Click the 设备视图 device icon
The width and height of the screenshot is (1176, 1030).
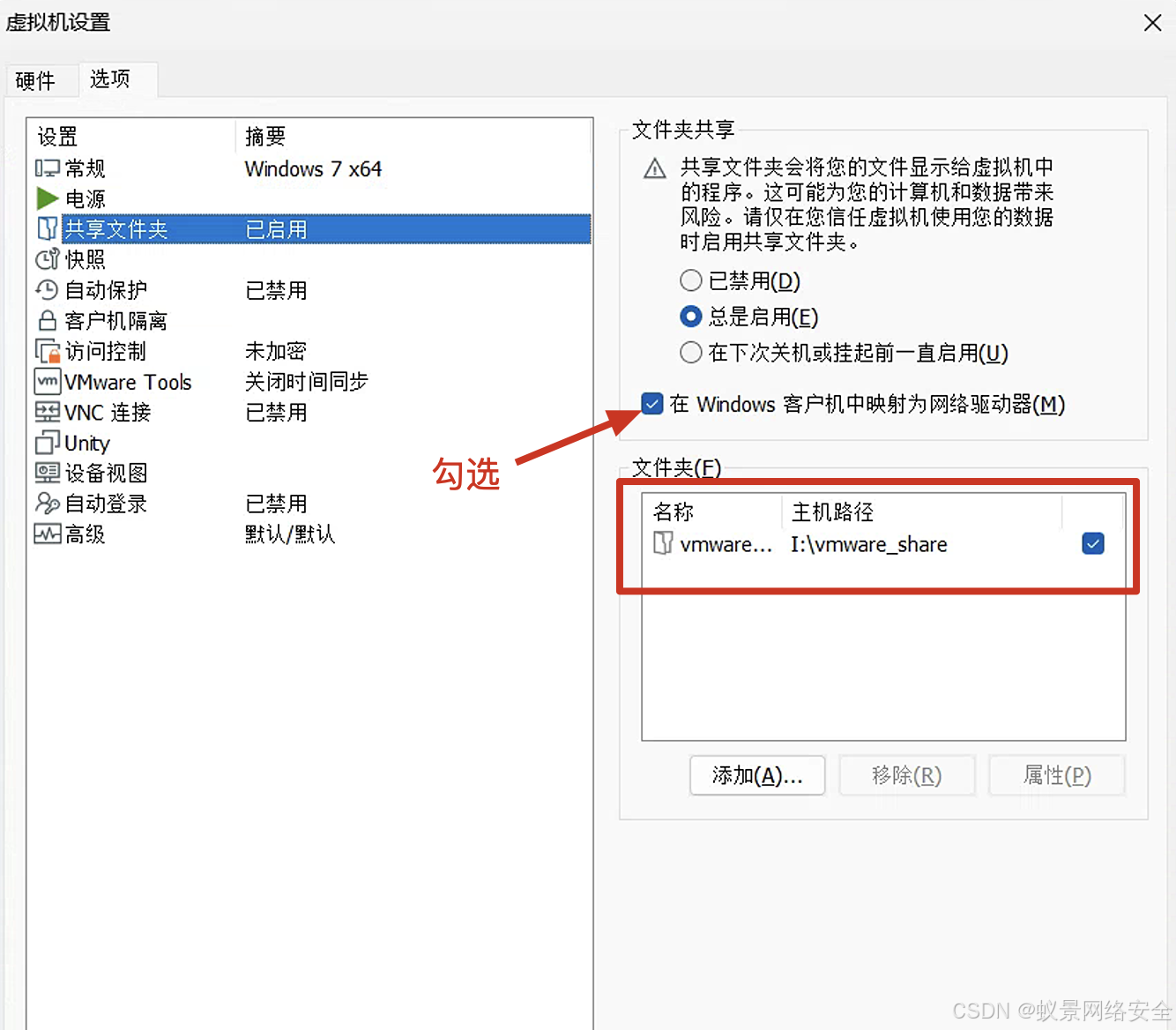[x=48, y=473]
